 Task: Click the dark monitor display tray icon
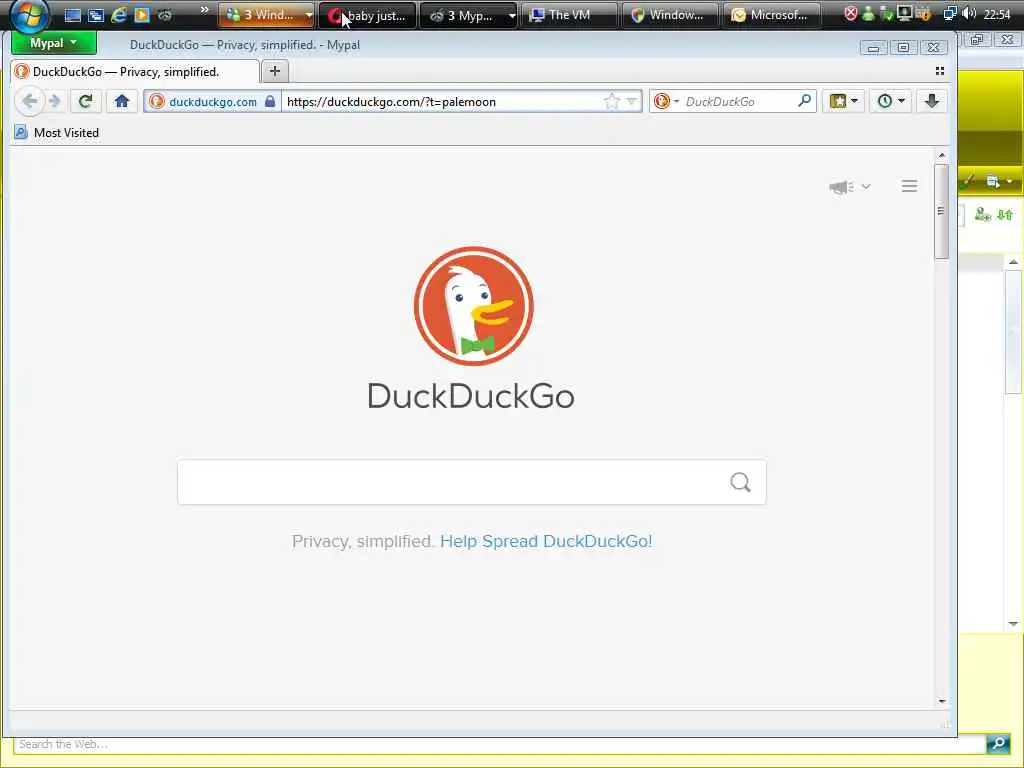coord(904,13)
